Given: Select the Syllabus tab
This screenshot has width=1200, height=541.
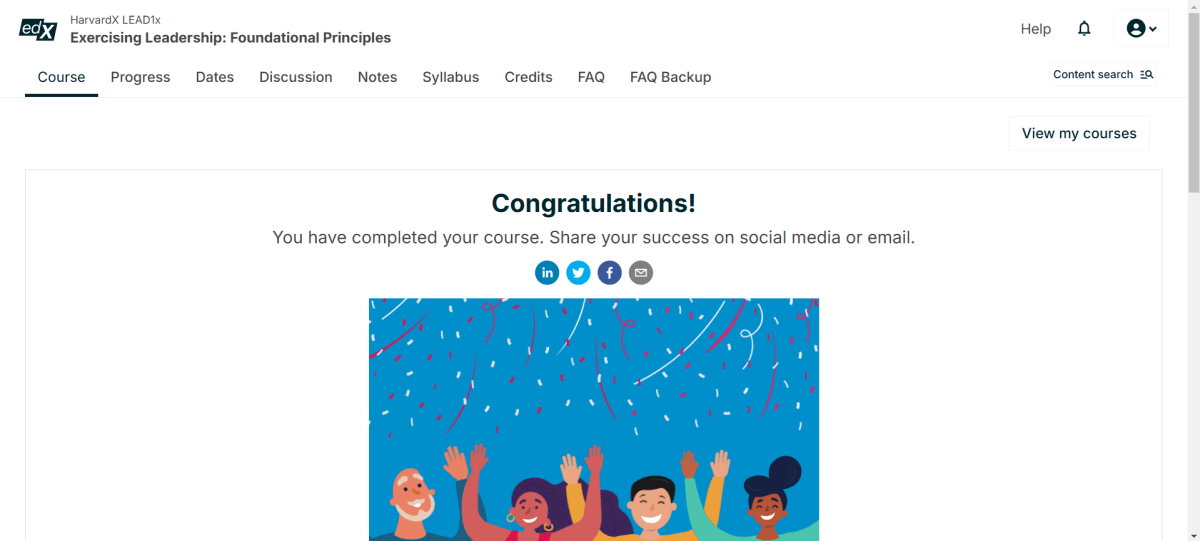Looking at the screenshot, I should (451, 77).
